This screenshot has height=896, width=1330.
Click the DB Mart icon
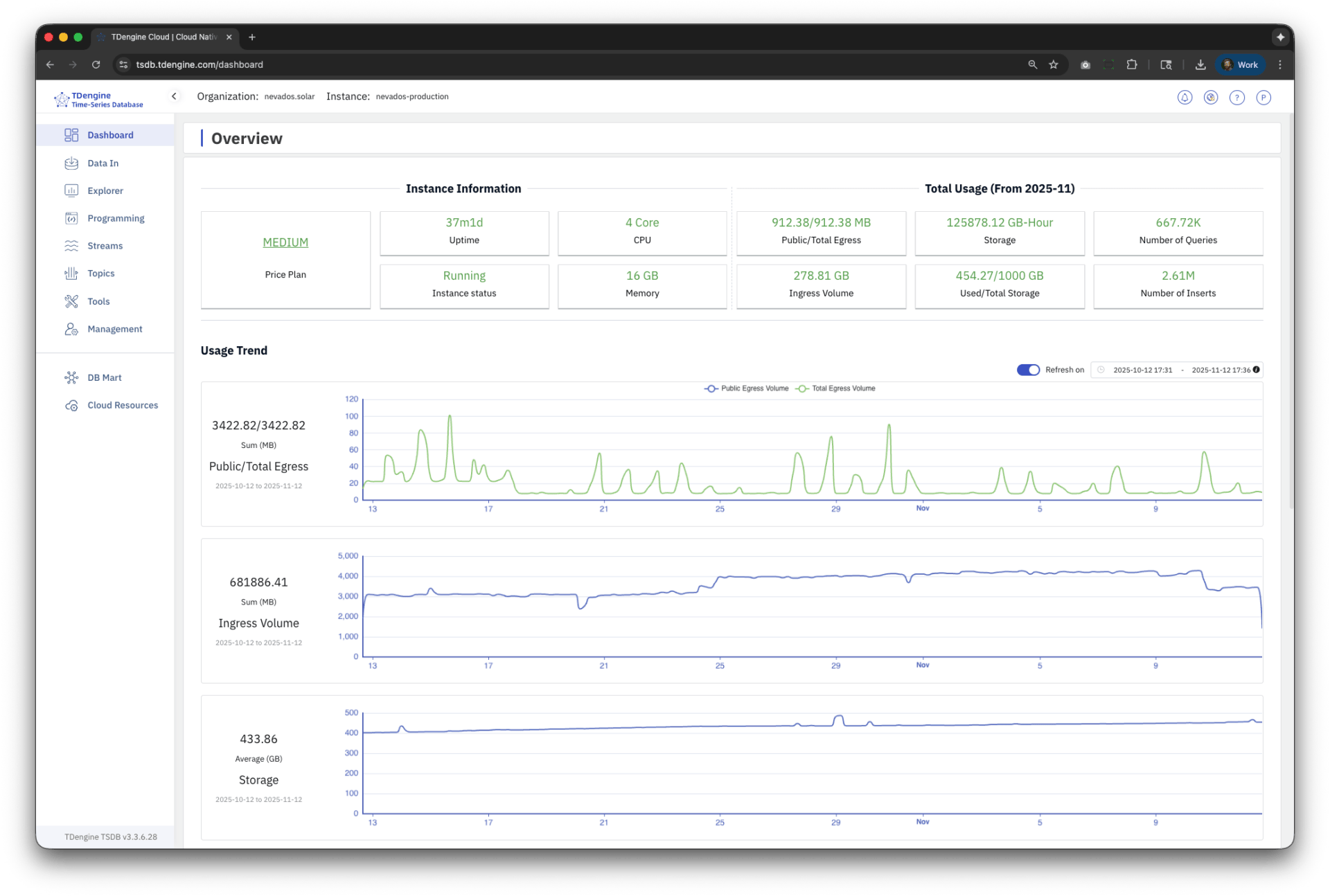point(71,377)
